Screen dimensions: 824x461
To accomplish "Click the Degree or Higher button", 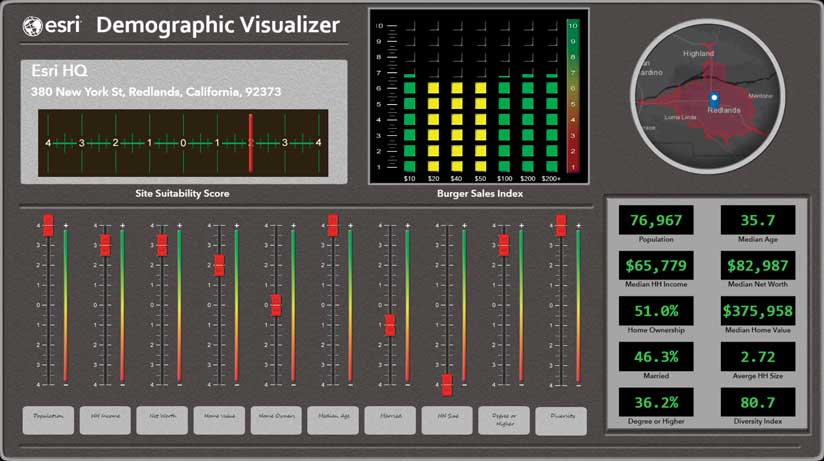I will [504, 420].
